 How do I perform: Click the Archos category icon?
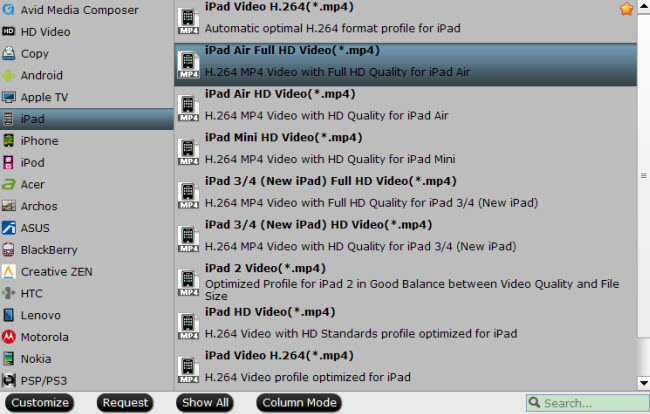[8, 206]
